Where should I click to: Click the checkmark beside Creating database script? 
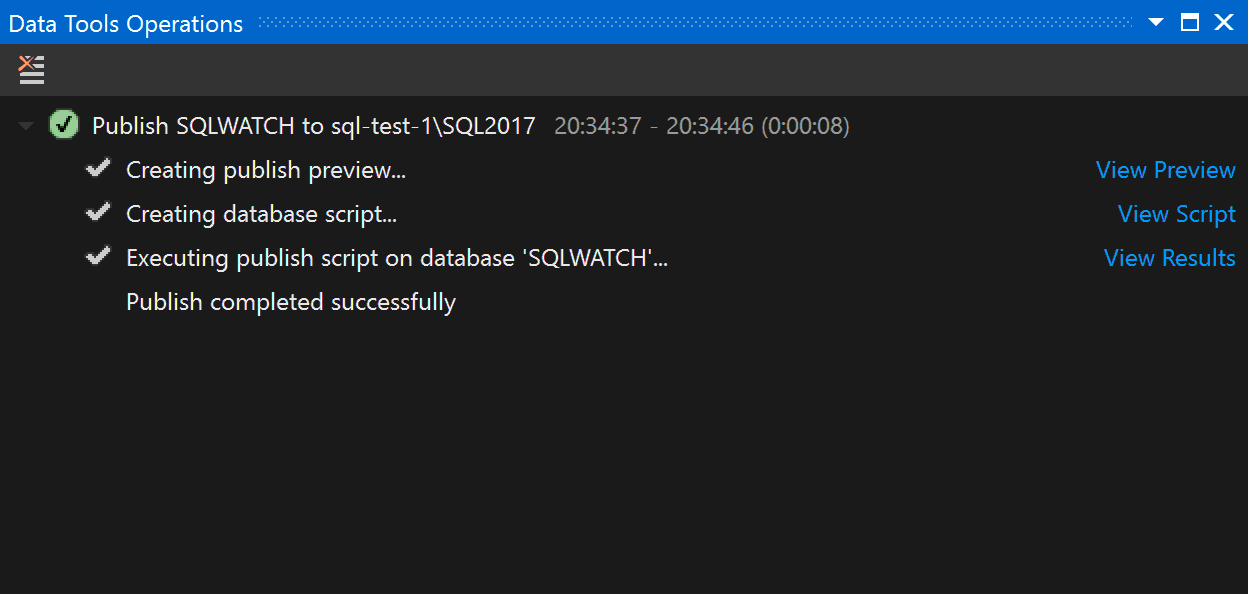(x=98, y=213)
